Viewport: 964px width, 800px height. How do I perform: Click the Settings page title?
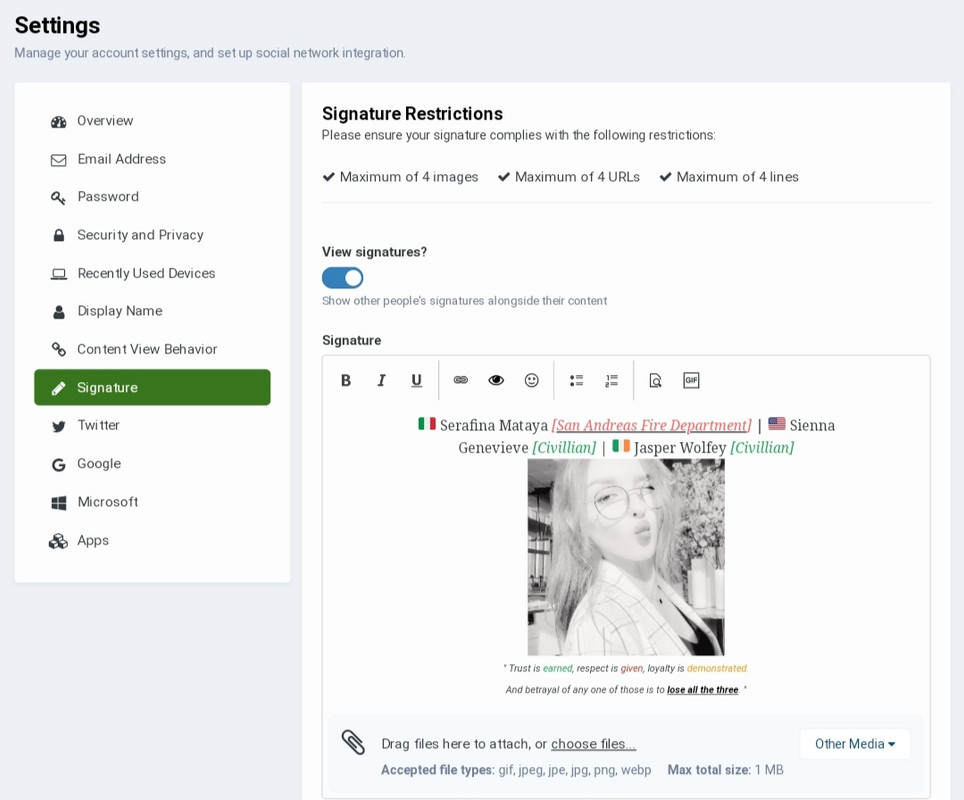[57, 26]
